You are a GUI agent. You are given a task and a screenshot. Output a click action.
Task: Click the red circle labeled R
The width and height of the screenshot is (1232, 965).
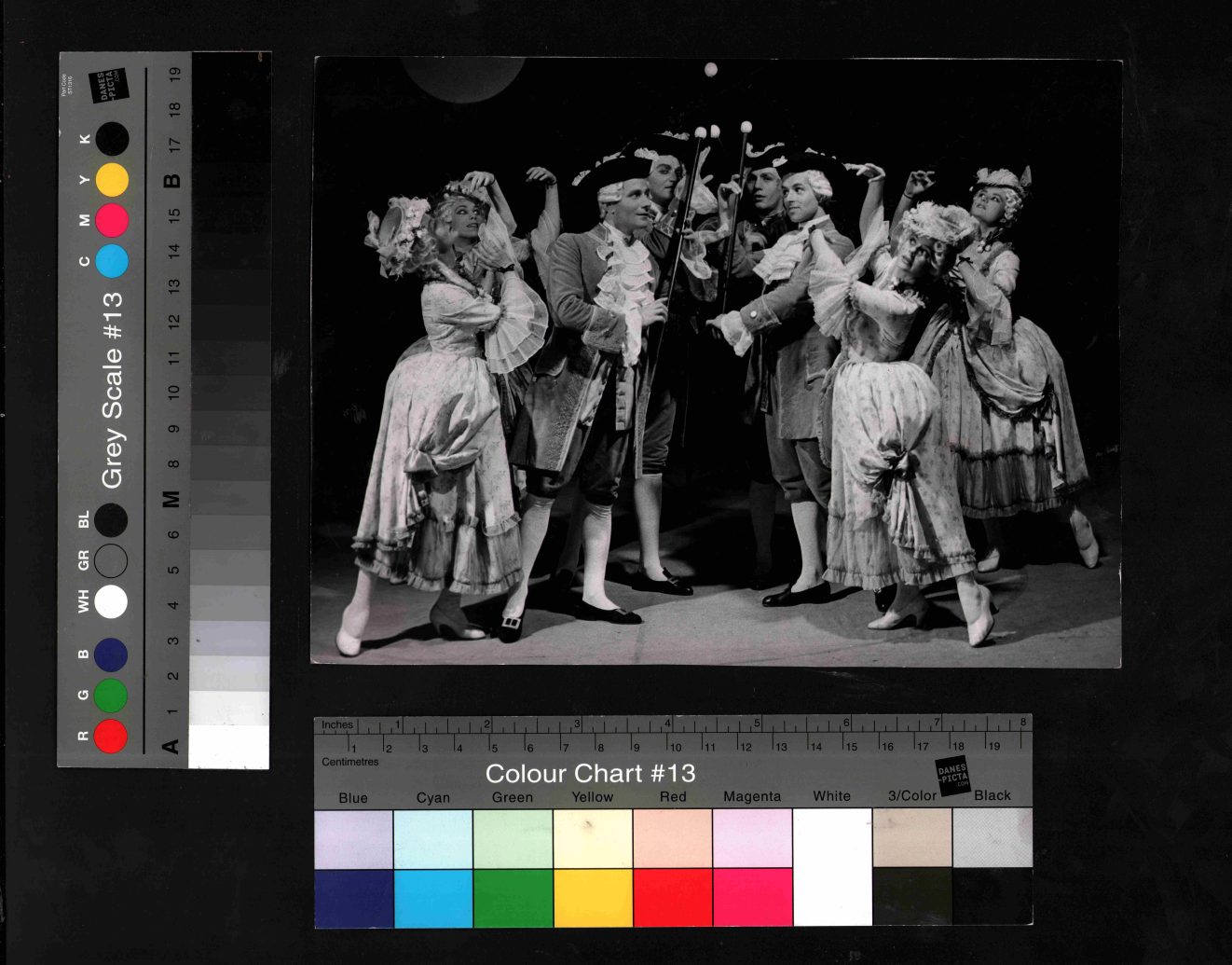(x=111, y=736)
